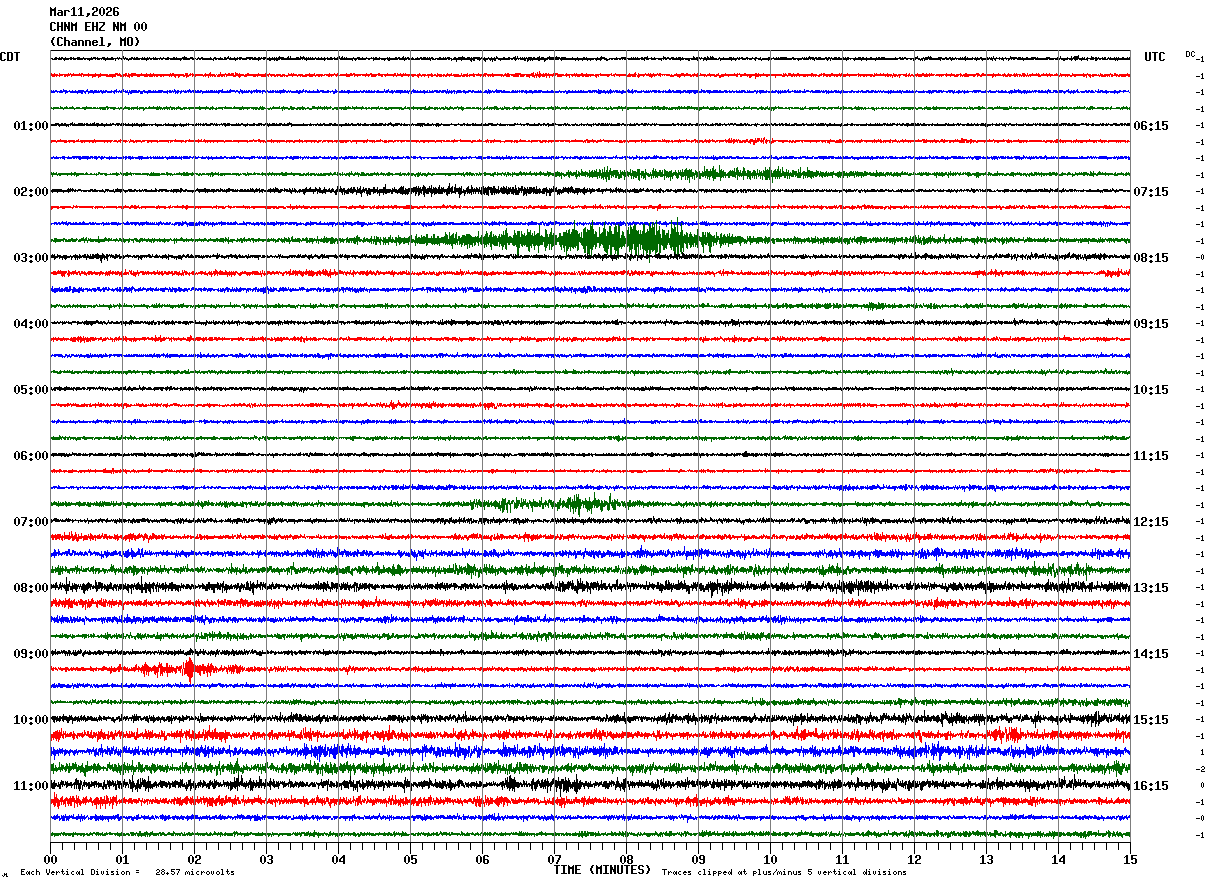The height and width of the screenshot is (886, 1210).
Task: Select the 02:00 CDT time label
Action: pos(31,192)
